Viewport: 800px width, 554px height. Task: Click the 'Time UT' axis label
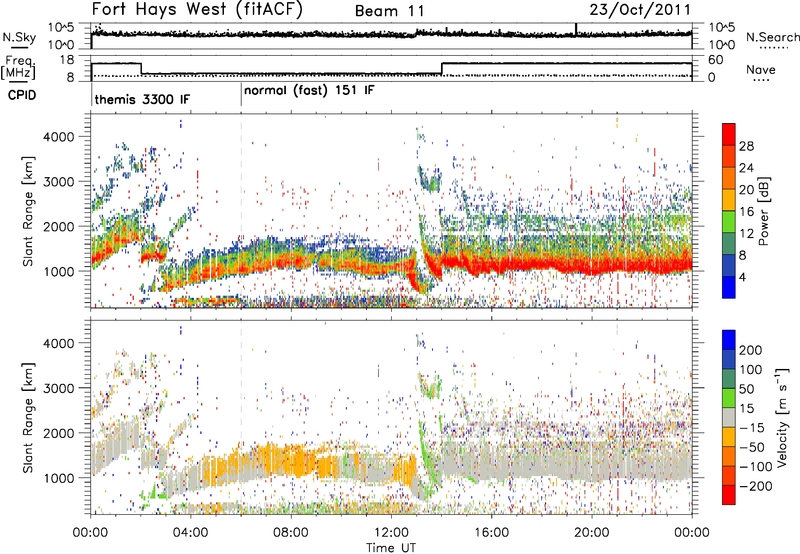pyautogui.click(x=391, y=547)
